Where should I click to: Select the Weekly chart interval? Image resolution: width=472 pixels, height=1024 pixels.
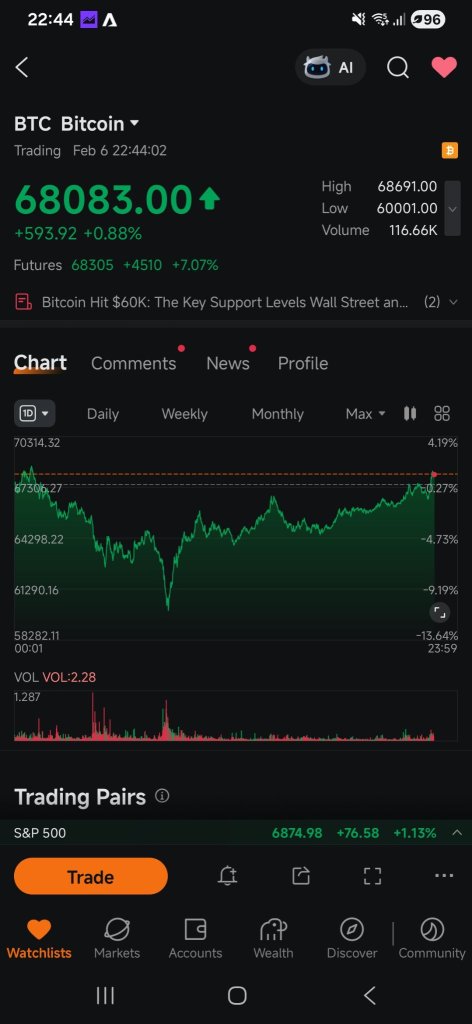tap(185, 414)
